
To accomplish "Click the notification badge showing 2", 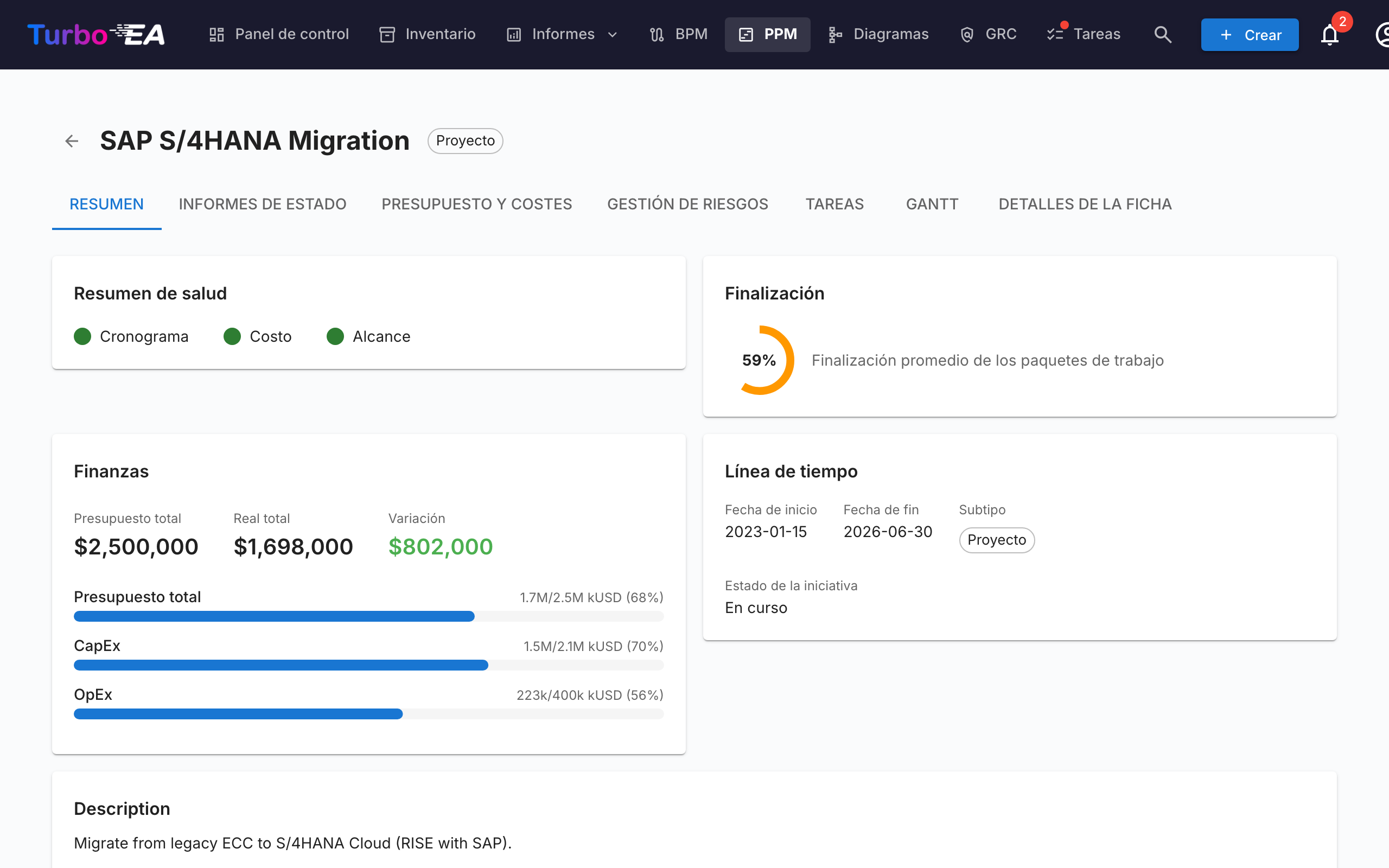I will [1342, 22].
